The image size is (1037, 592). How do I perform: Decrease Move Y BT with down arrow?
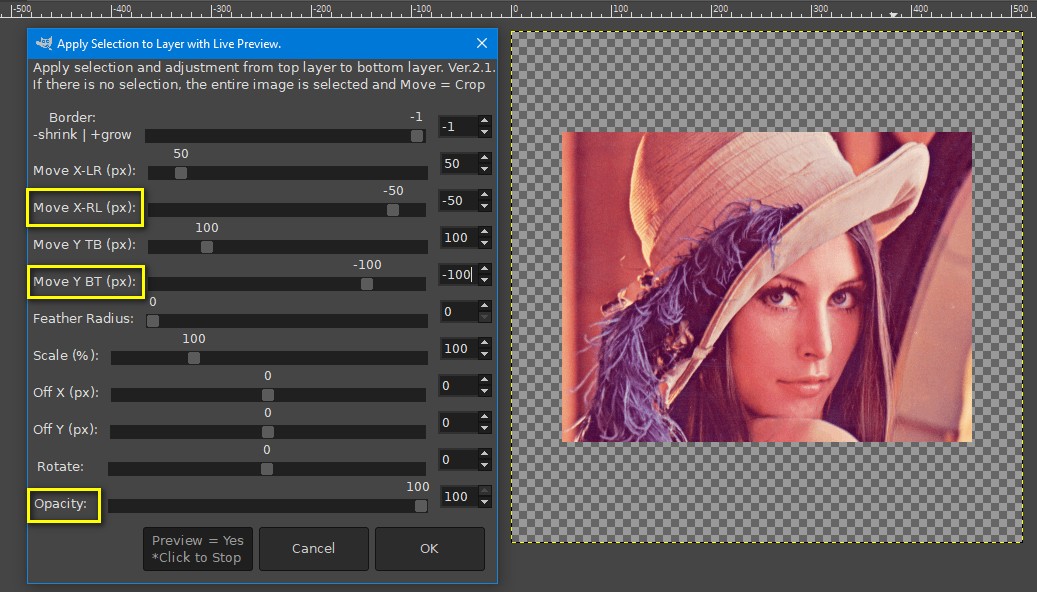point(485,280)
